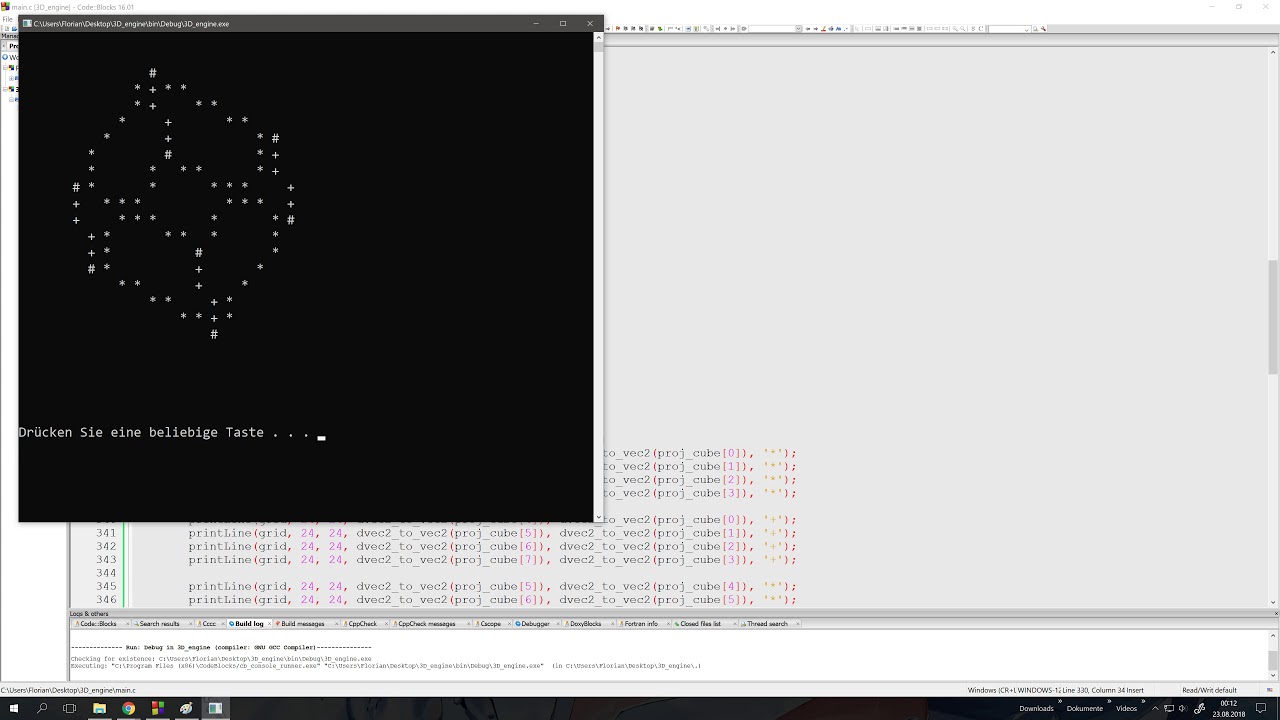Click the console prompt text 'Drücken Sie eine beliebige Taste'
The width and height of the screenshot is (1280, 720).
[x=141, y=433]
